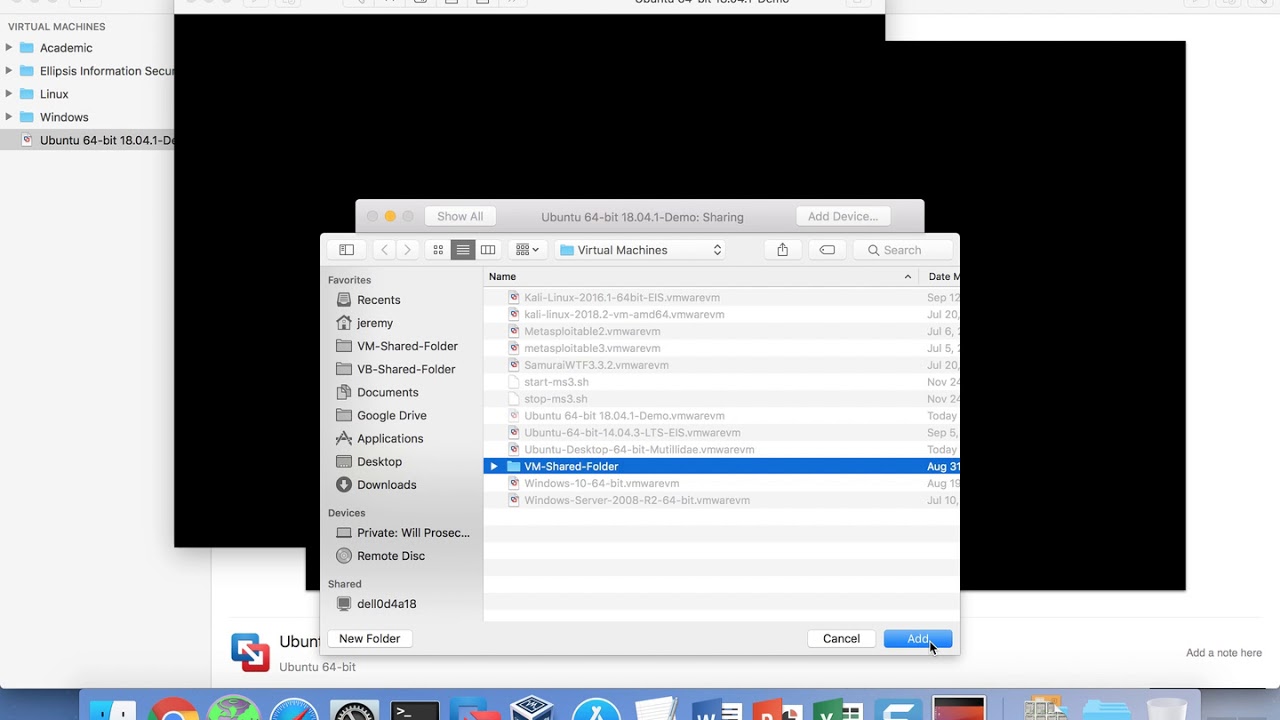Open App Store from the Dock

(597, 710)
